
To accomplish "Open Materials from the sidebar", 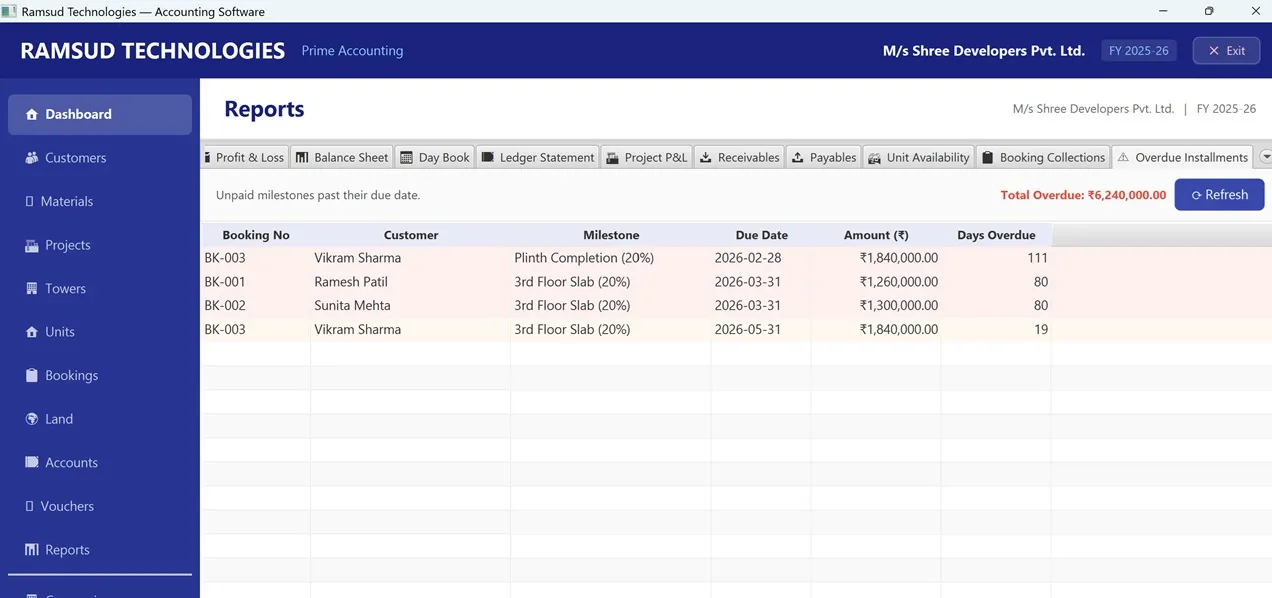I will 100,201.
